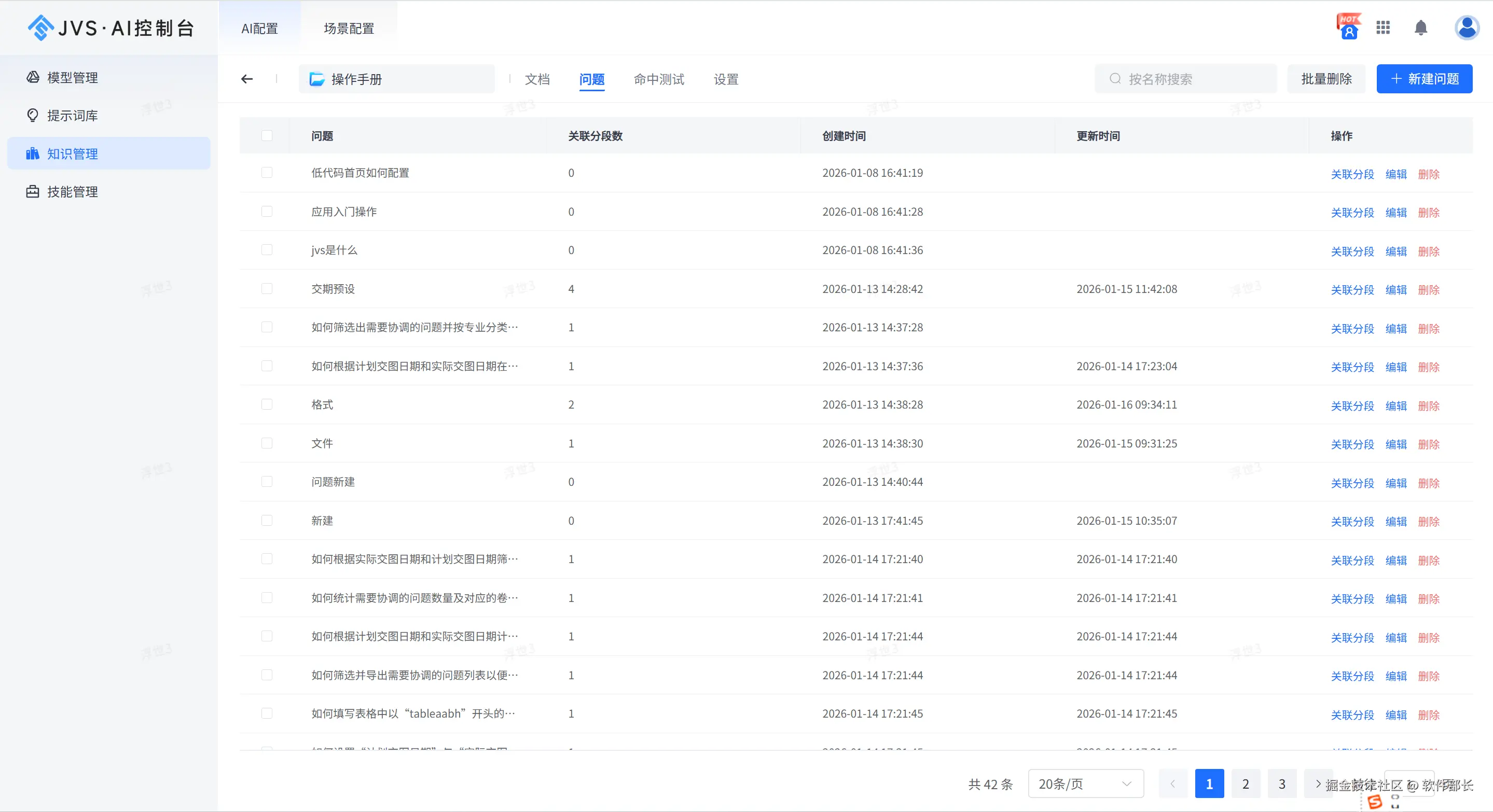
Task: Open the apps grid icon
Action: tap(1384, 28)
